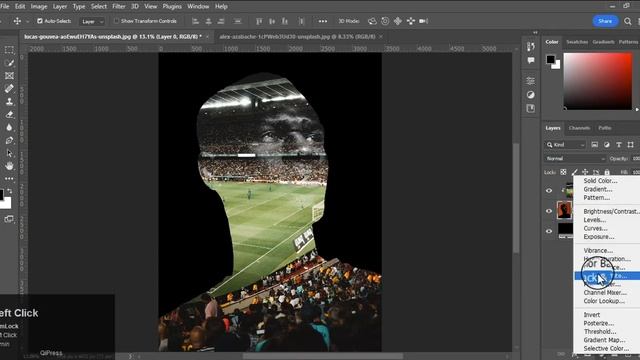The height and width of the screenshot is (360, 640).
Task: Select the Hand tool
Action: (9, 166)
